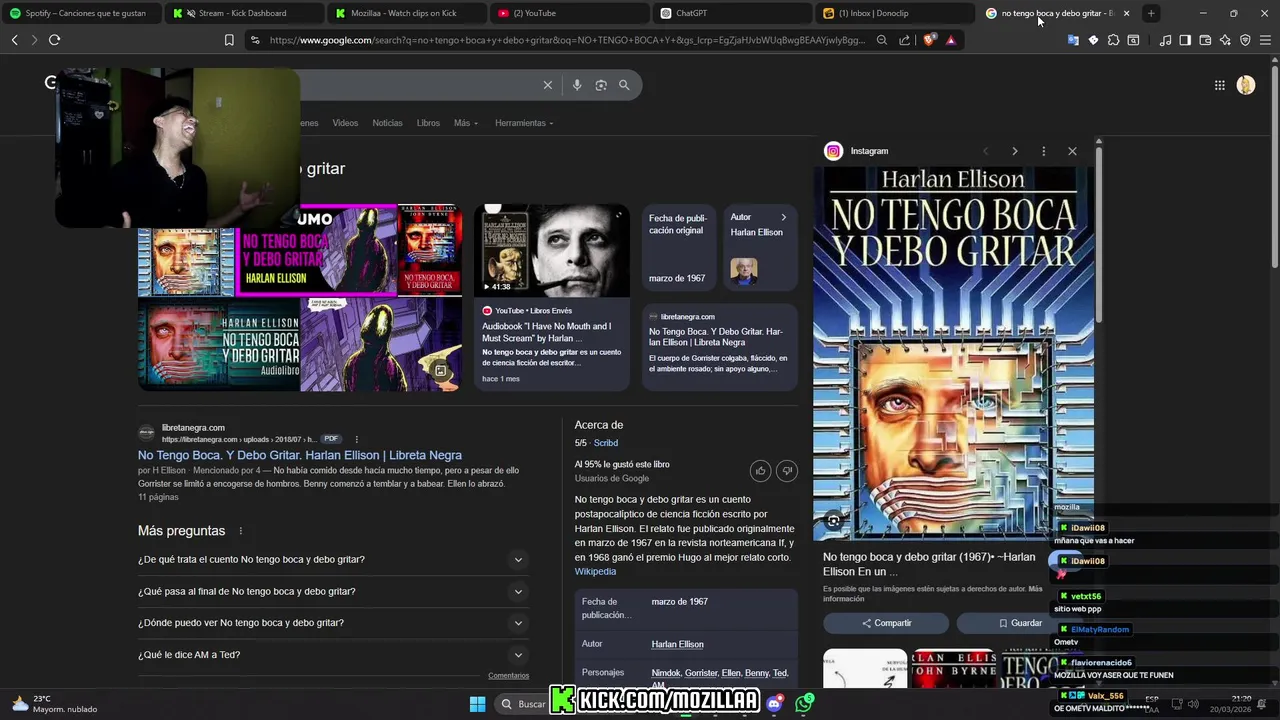Screen dimensions: 1280x720
Task: Click the Guardar save button
Action: point(1020,623)
